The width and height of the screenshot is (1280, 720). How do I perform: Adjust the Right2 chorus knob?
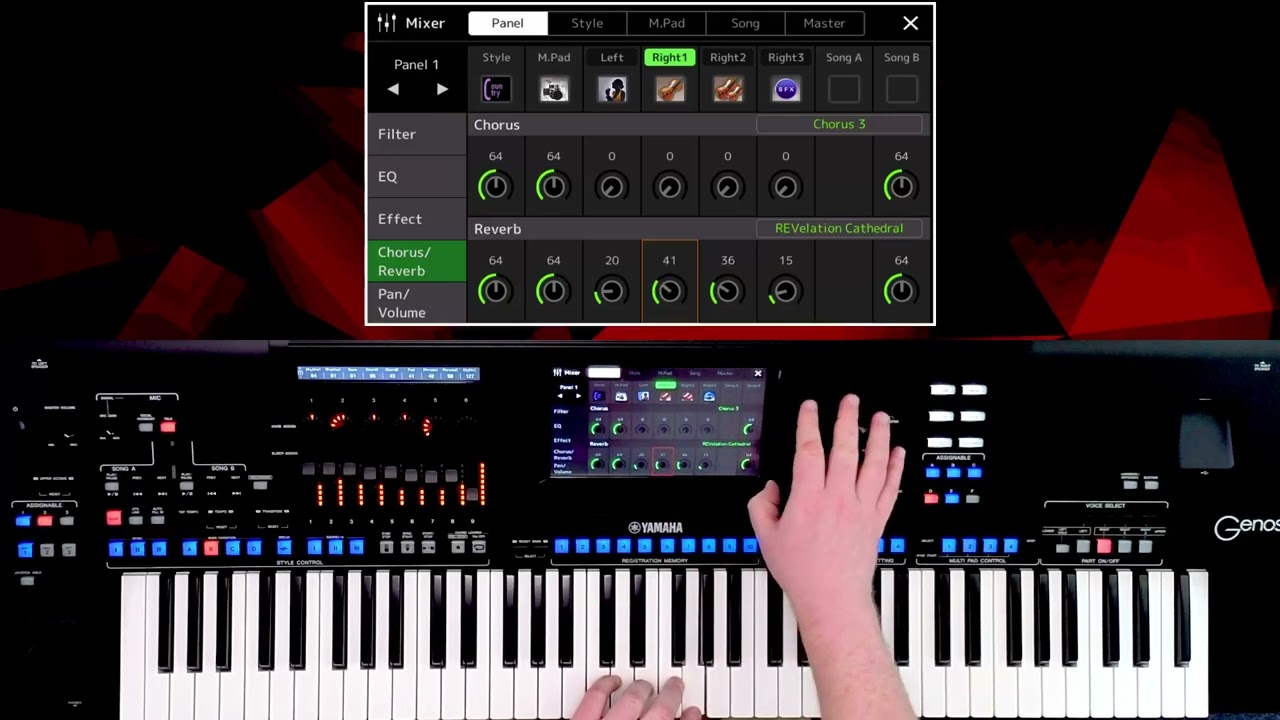pos(728,186)
